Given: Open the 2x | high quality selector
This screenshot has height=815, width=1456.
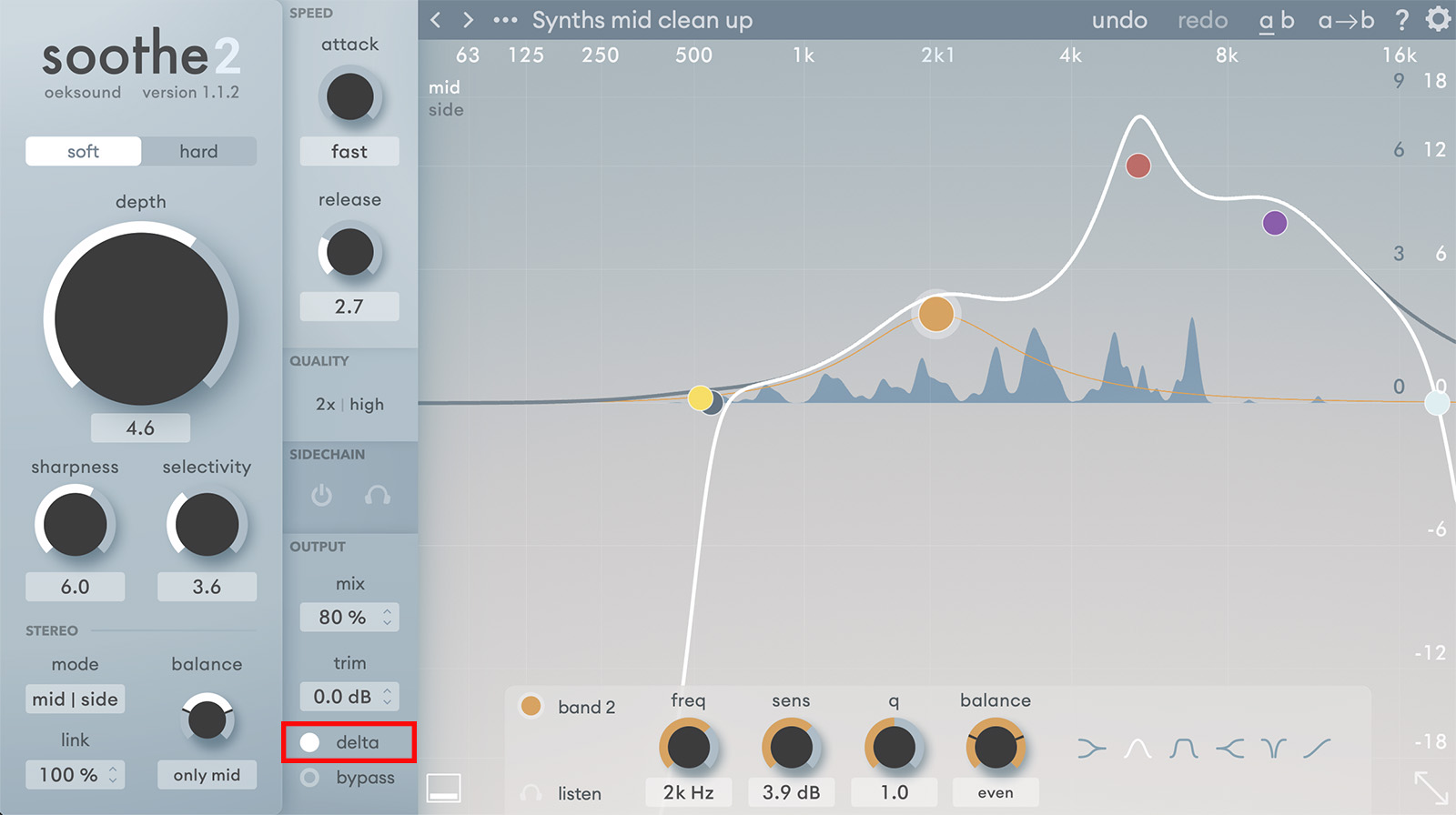Looking at the screenshot, I should pos(349,404).
